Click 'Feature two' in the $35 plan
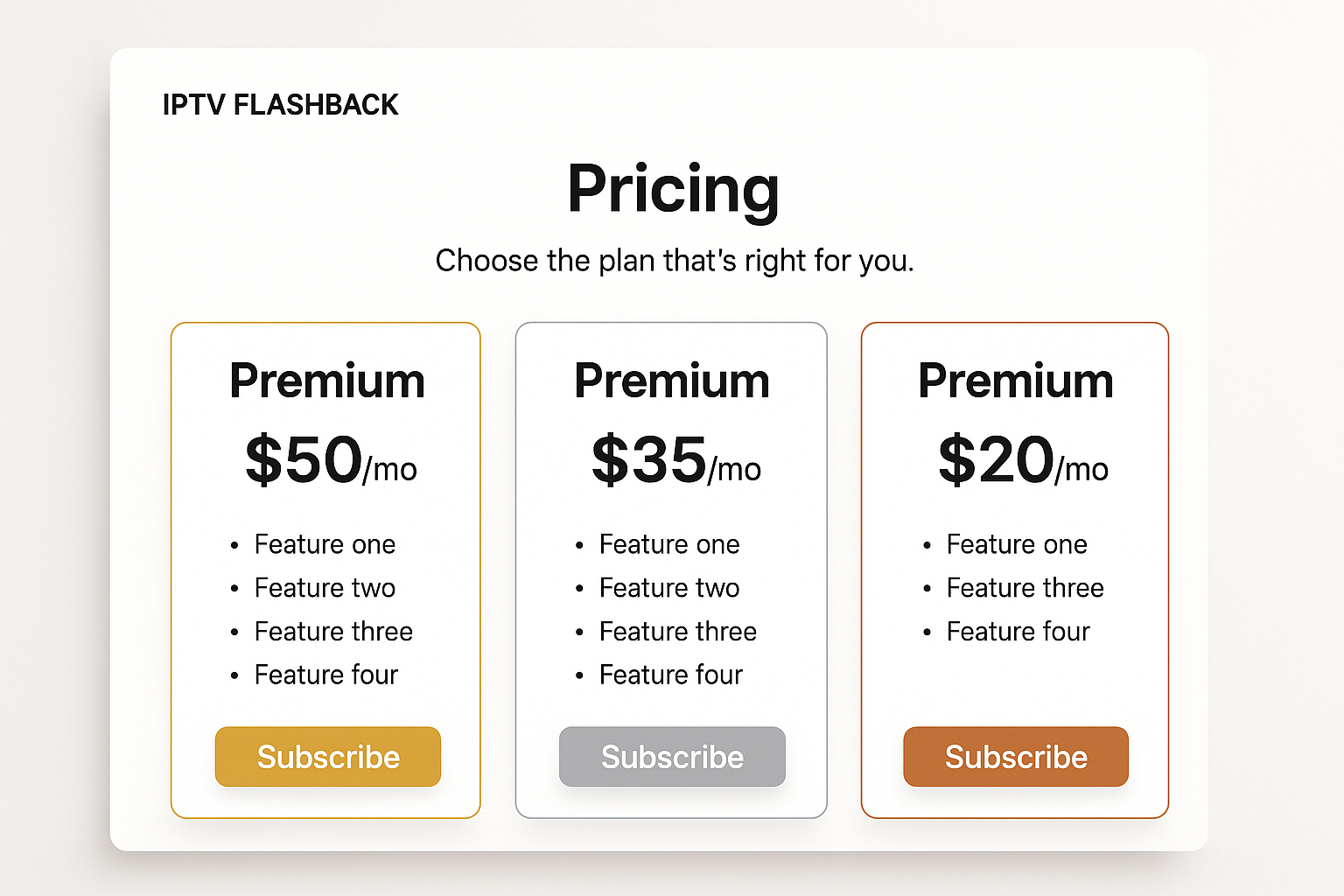 click(669, 588)
